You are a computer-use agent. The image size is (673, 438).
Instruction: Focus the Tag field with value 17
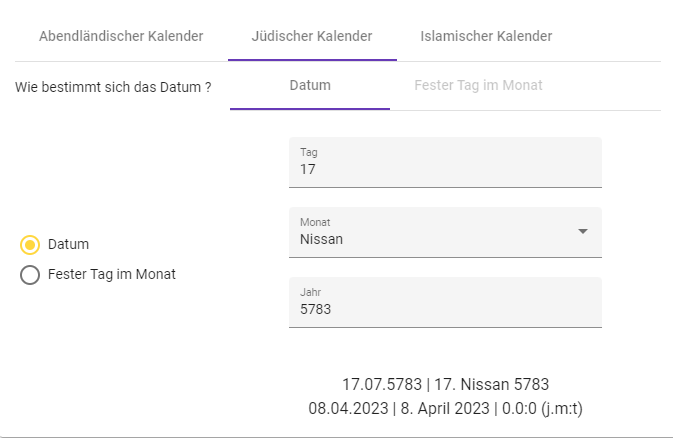tap(445, 170)
